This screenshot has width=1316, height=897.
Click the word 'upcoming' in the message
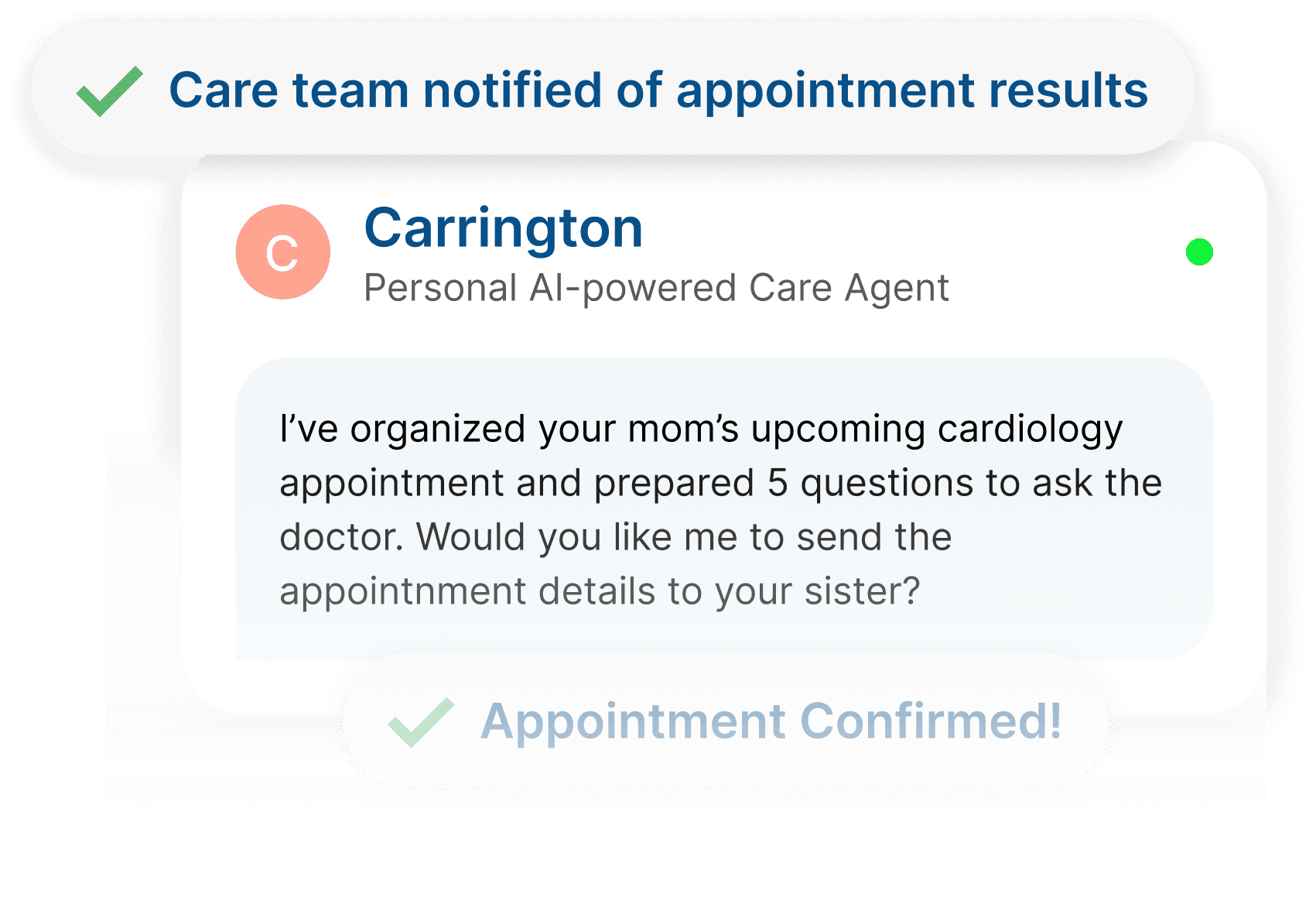(x=838, y=430)
